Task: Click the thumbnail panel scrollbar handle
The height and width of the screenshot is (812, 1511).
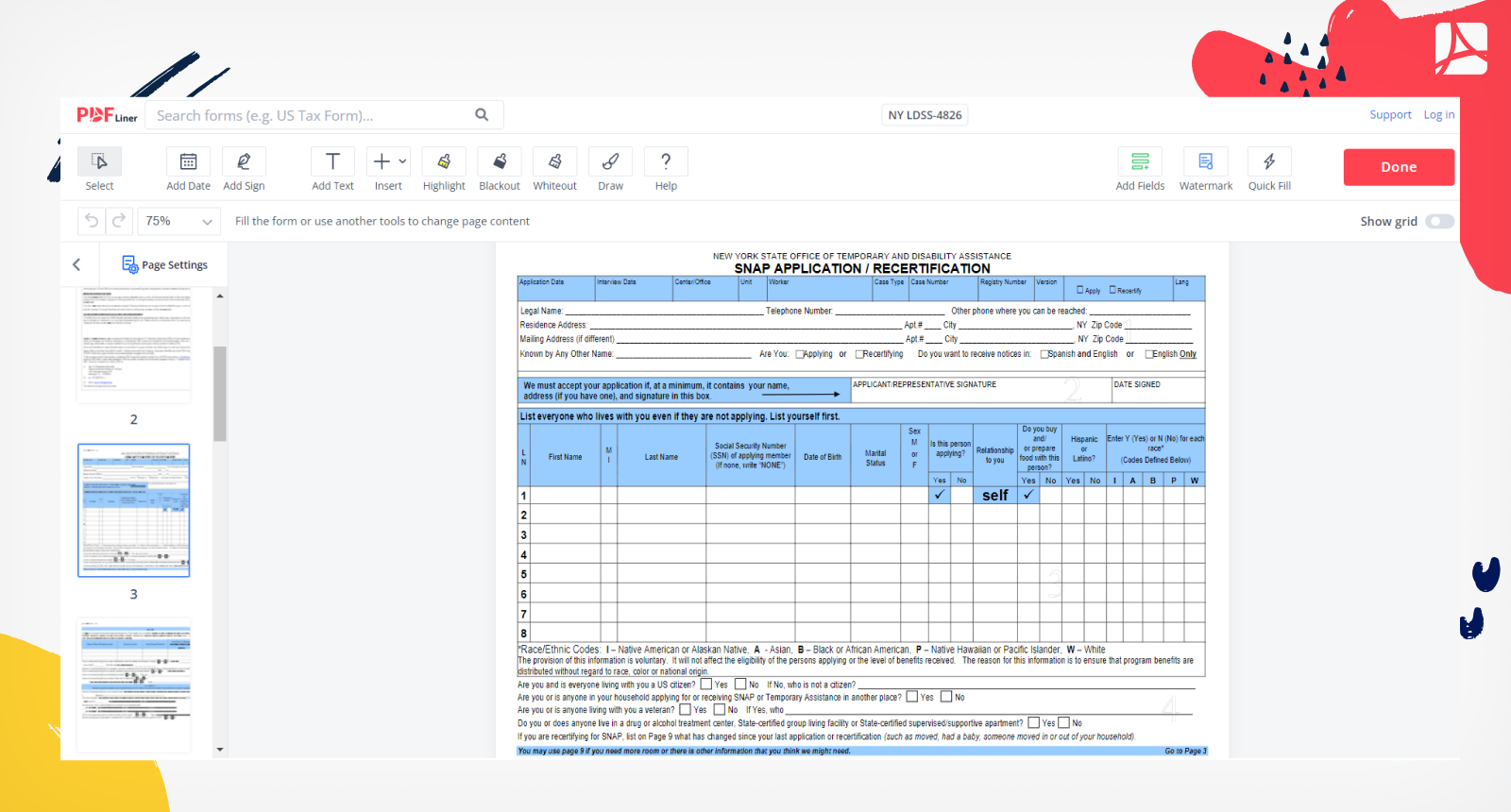Action: (220, 394)
